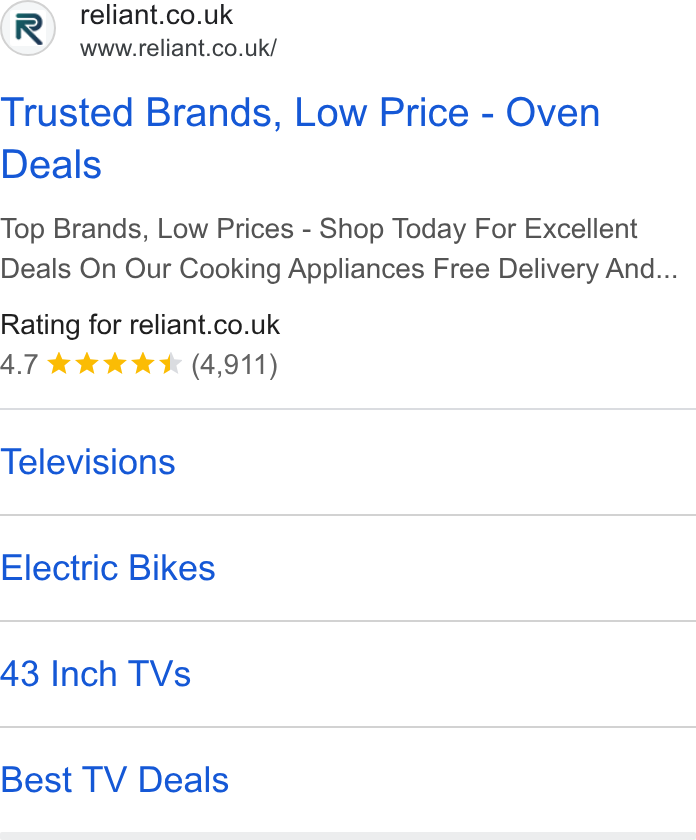This screenshot has width=696, height=840.
Task: Open the Electric Bikes sitelink
Action: (x=108, y=567)
